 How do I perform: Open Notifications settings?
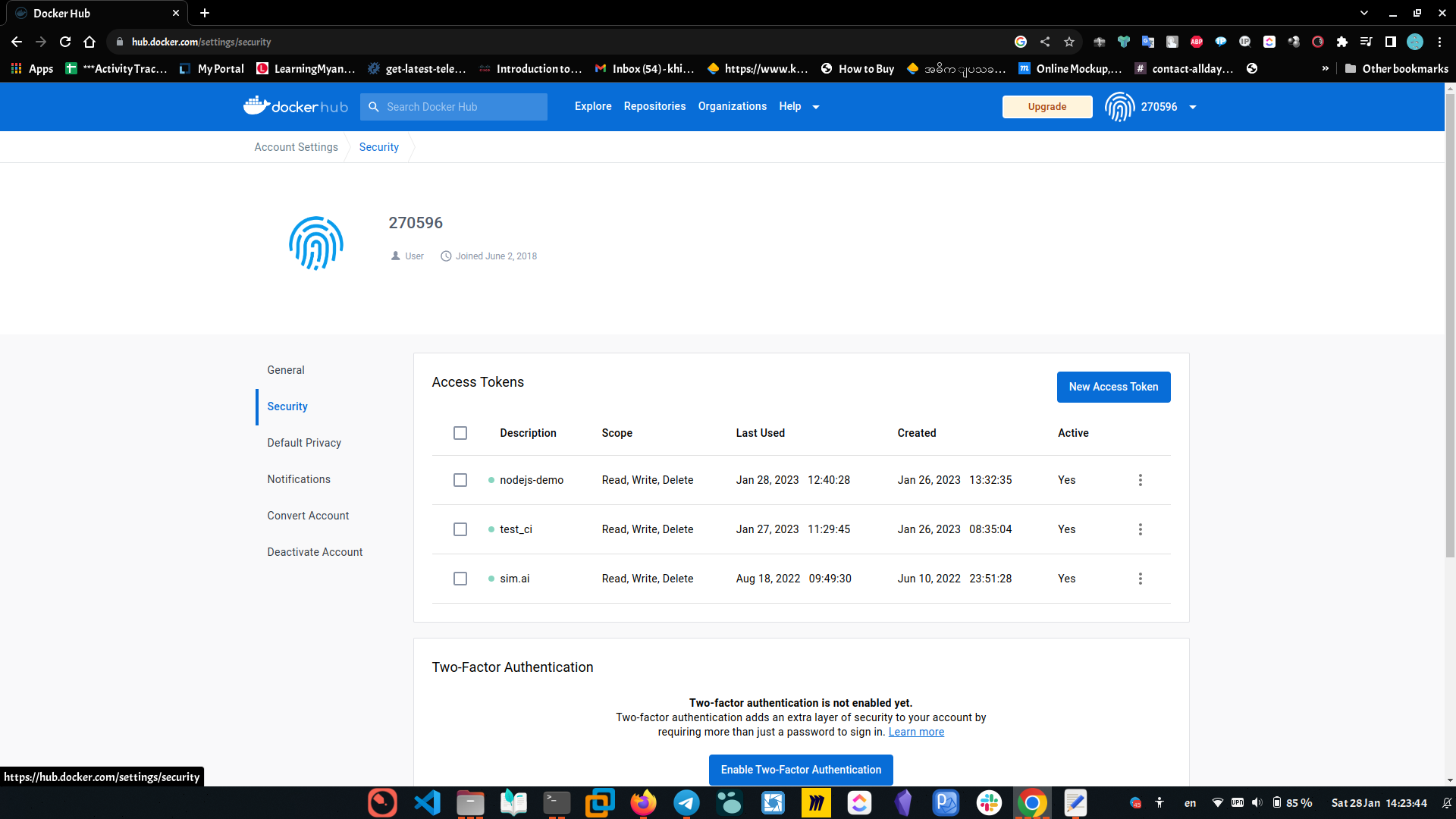(x=299, y=479)
